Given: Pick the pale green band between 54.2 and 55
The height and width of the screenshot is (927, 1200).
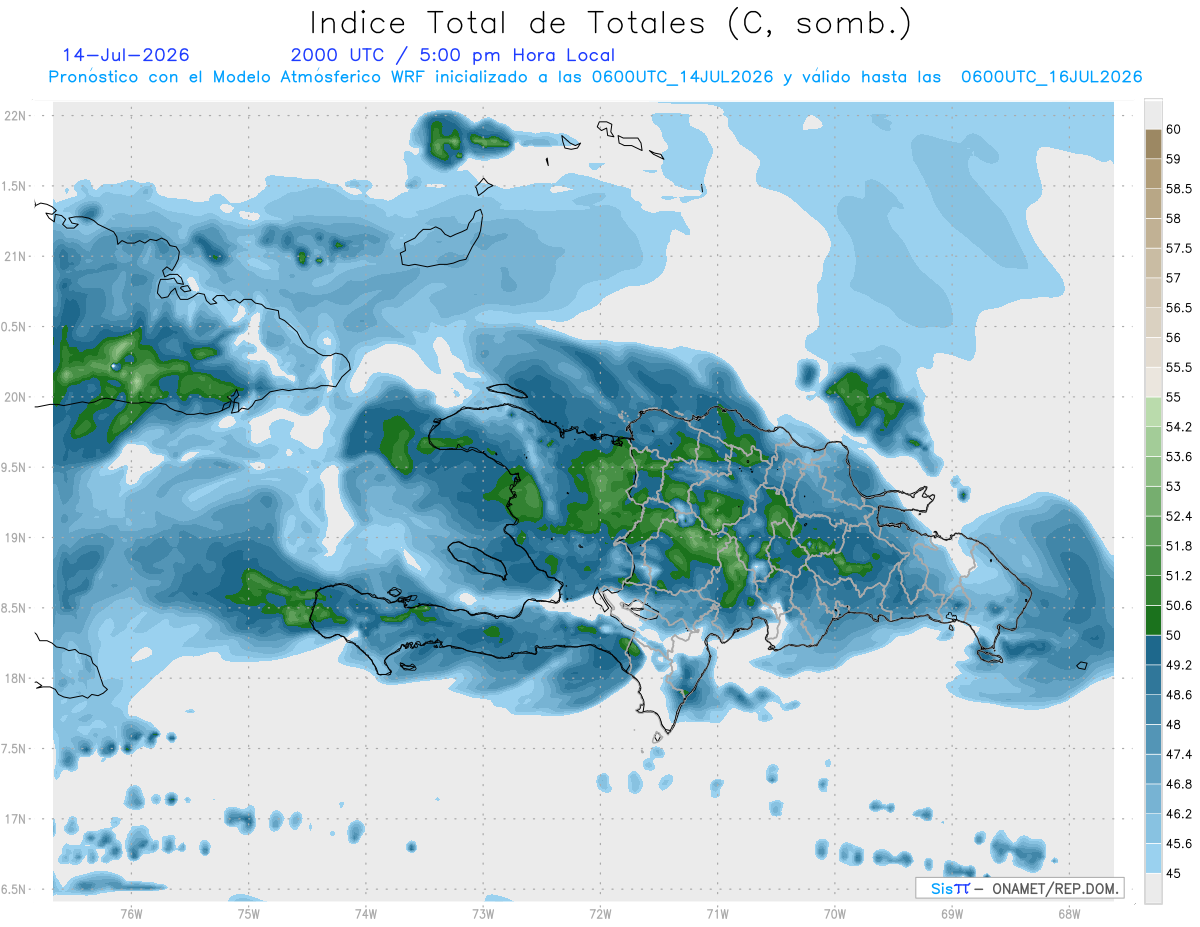Looking at the screenshot, I should point(1153,412).
